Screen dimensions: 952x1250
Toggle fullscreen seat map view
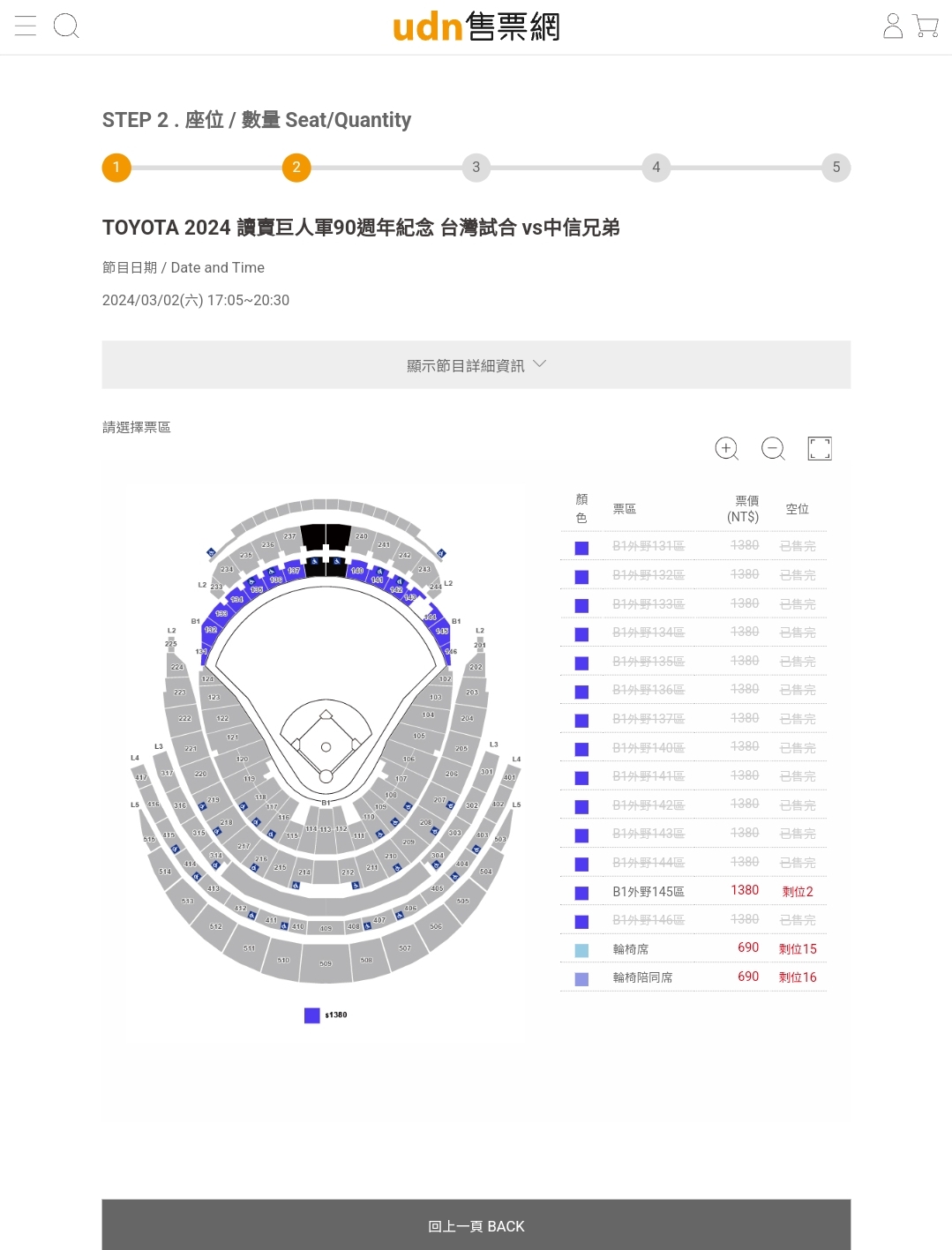coord(820,448)
